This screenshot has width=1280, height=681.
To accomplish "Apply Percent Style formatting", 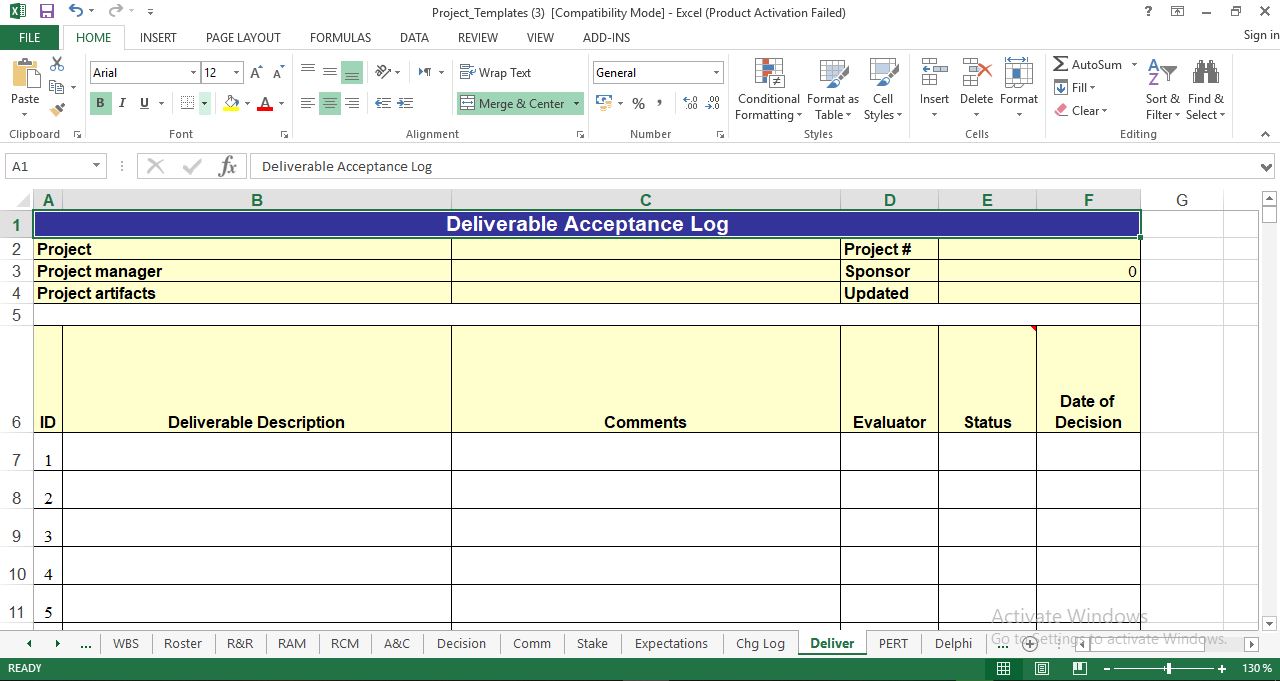I will [x=638, y=103].
